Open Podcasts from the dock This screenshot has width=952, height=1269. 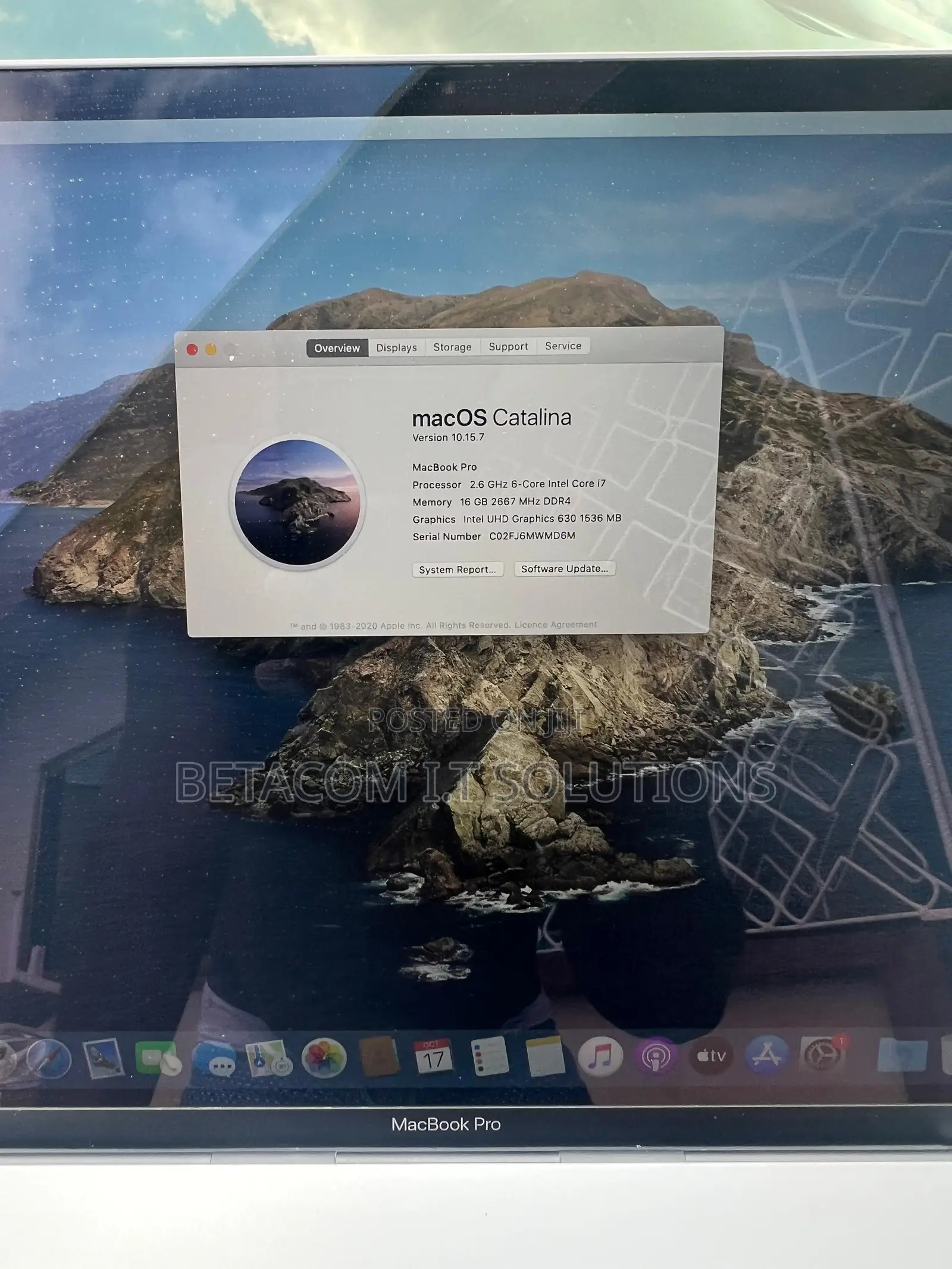click(x=656, y=1056)
